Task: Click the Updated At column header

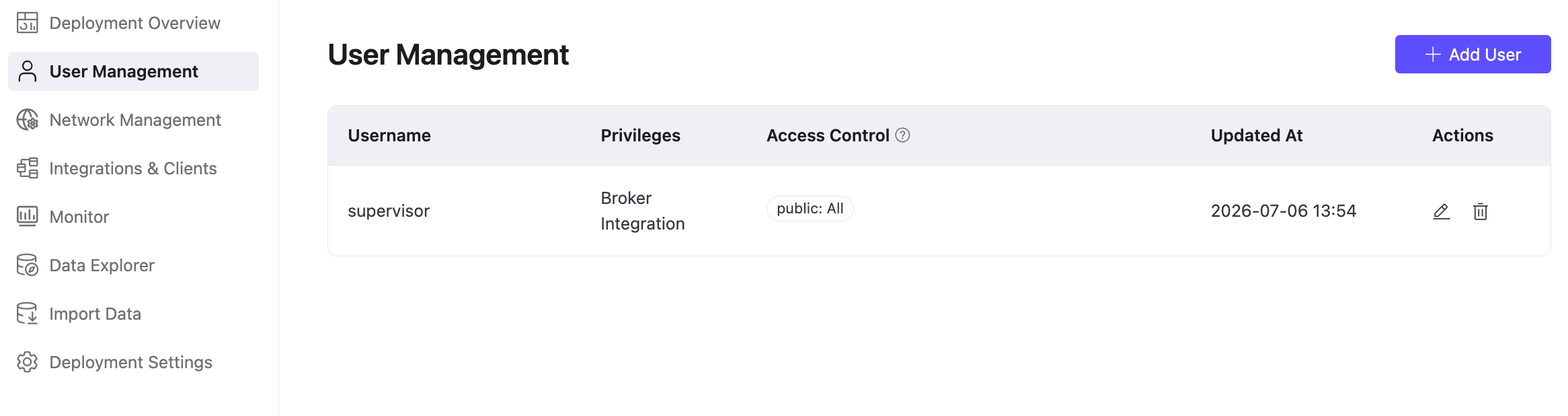Action: pyautogui.click(x=1256, y=135)
